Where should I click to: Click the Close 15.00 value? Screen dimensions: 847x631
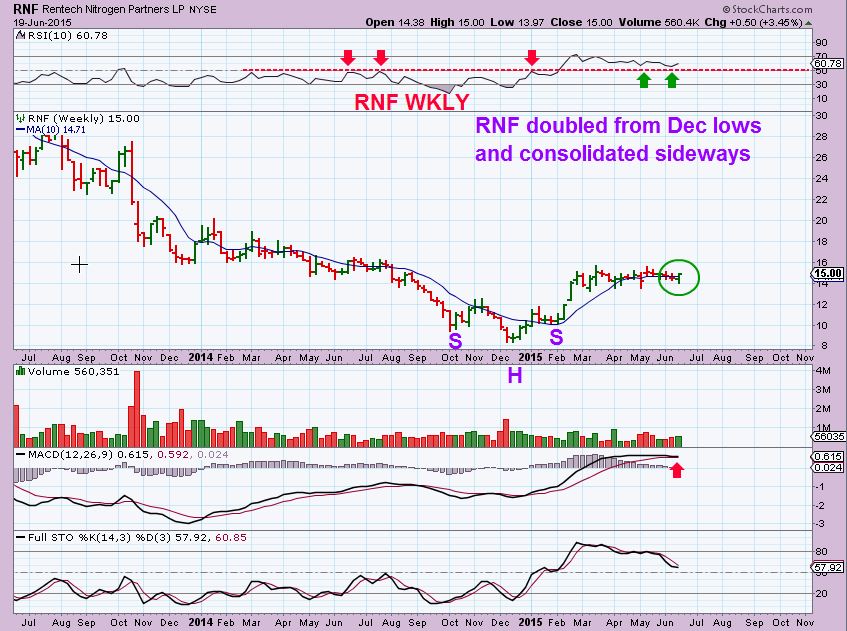point(582,23)
